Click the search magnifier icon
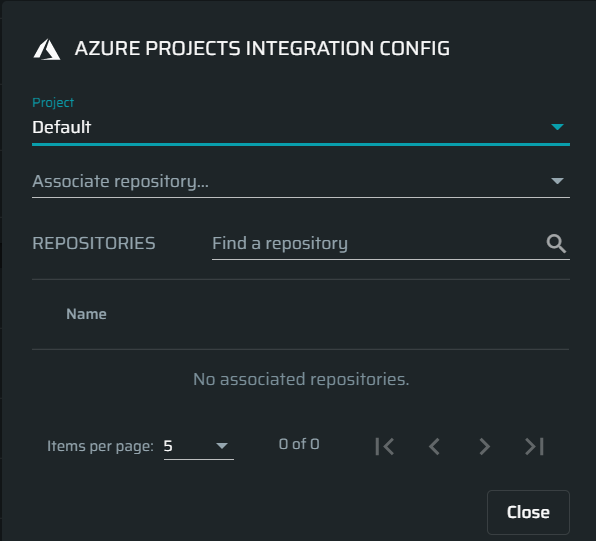The width and height of the screenshot is (596, 541). coord(556,244)
